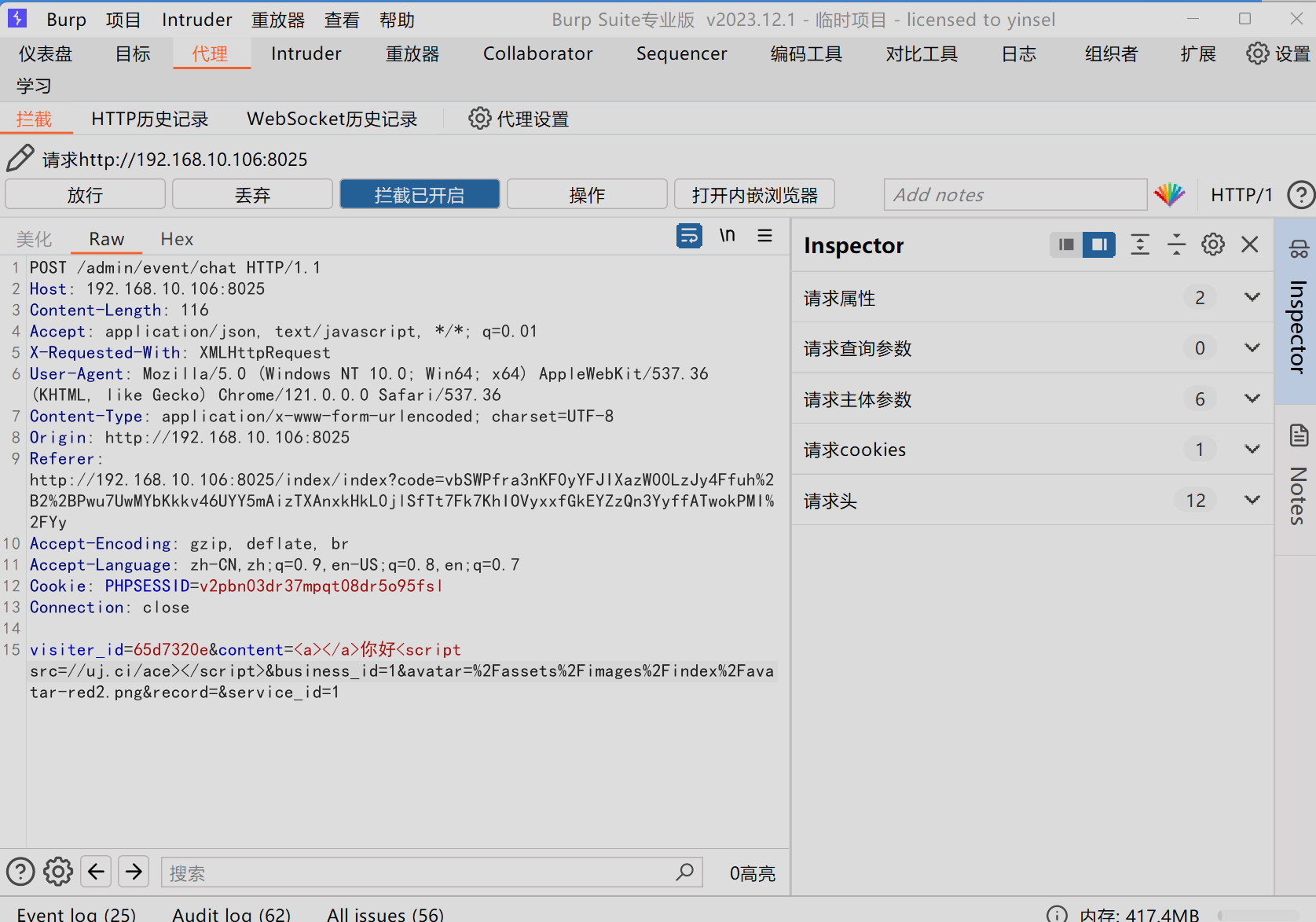This screenshot has width=1316, height=922.
Task: Go to next search match arrow
Action: point(134,872)
